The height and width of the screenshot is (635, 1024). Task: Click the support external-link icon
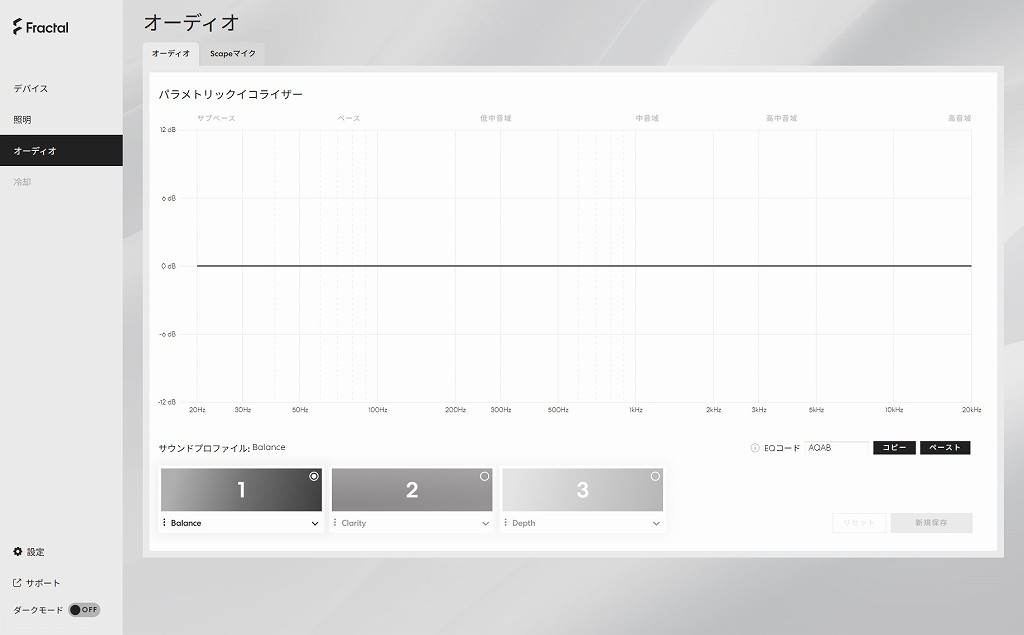(18, 583)
